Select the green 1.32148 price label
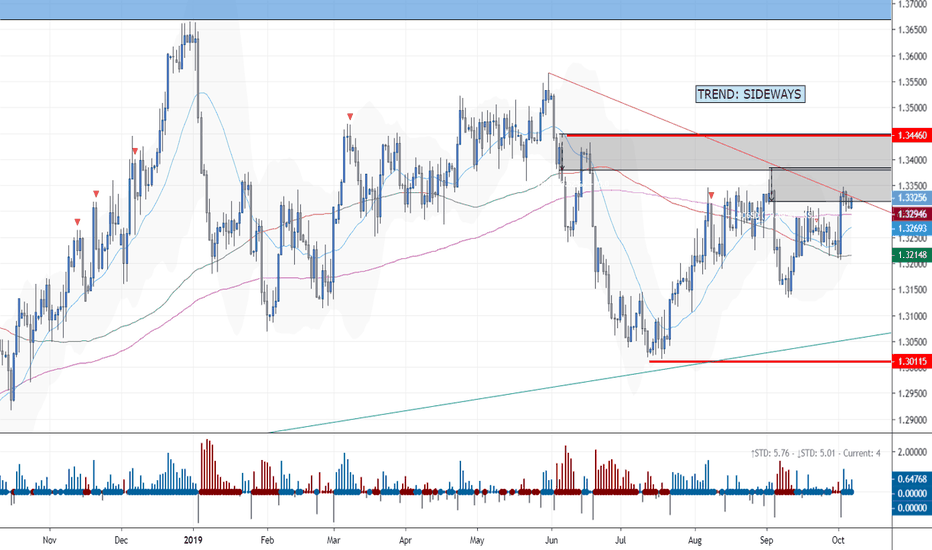 click(x=912, y=255)
